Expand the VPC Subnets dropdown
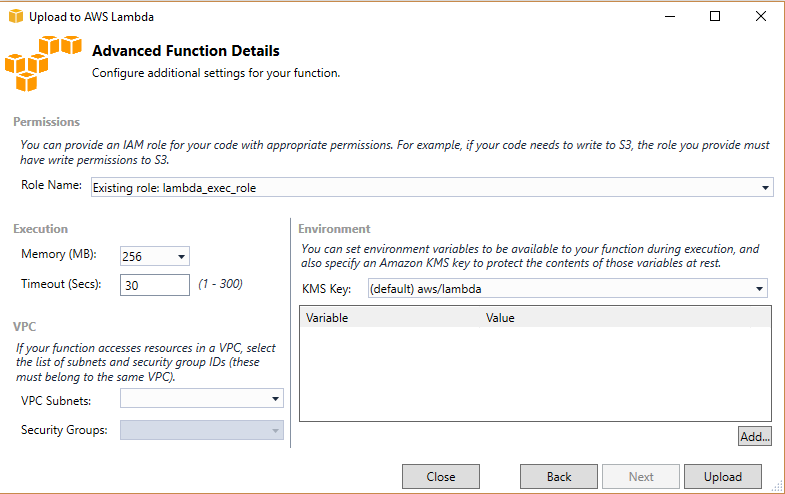This screenshot has width=785, height=494. (x=202, y=399)
